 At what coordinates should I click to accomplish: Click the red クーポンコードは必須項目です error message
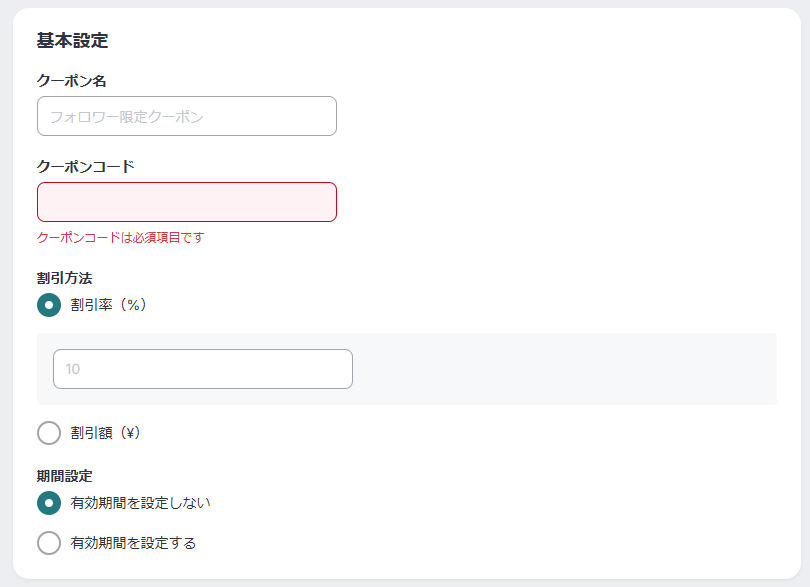(x=120, y=238)
